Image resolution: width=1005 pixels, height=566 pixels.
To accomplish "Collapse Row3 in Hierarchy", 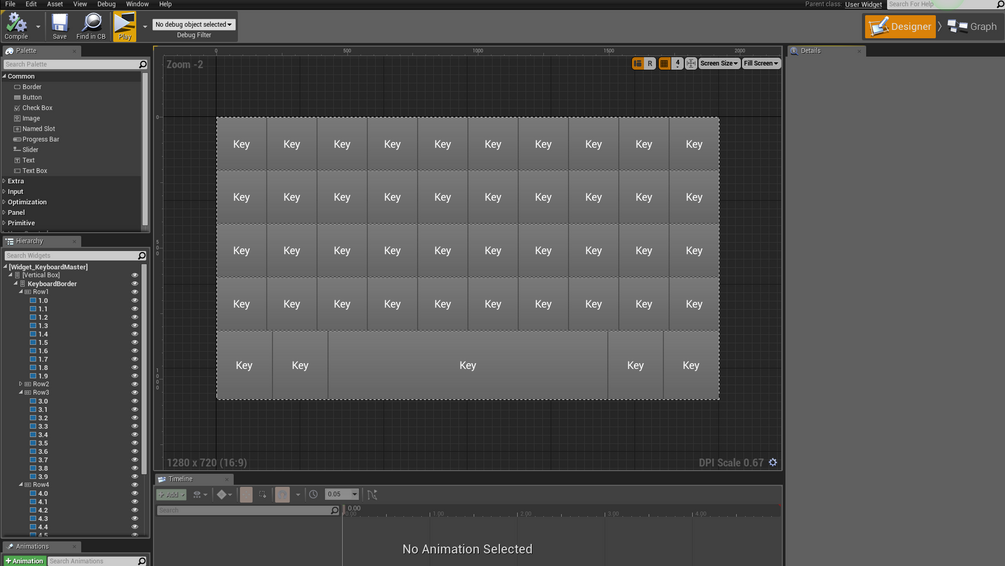I will (21, 392).
